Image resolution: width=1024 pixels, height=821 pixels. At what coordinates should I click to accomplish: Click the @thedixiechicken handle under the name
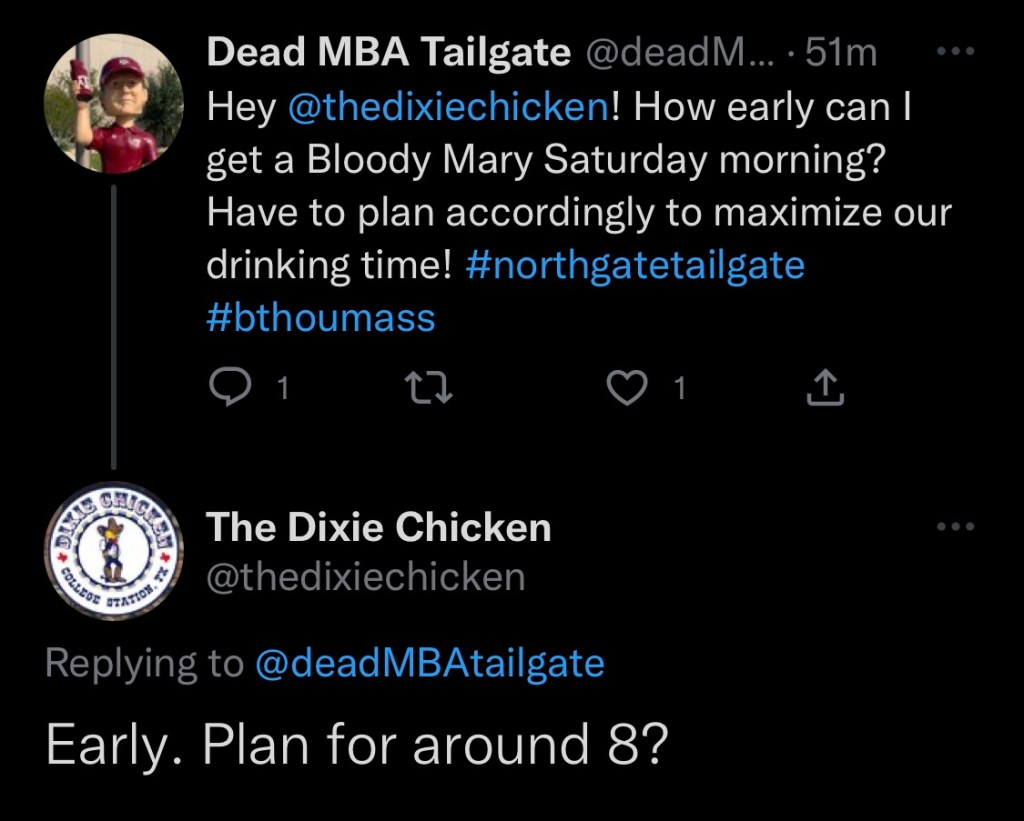coord(365,577)
